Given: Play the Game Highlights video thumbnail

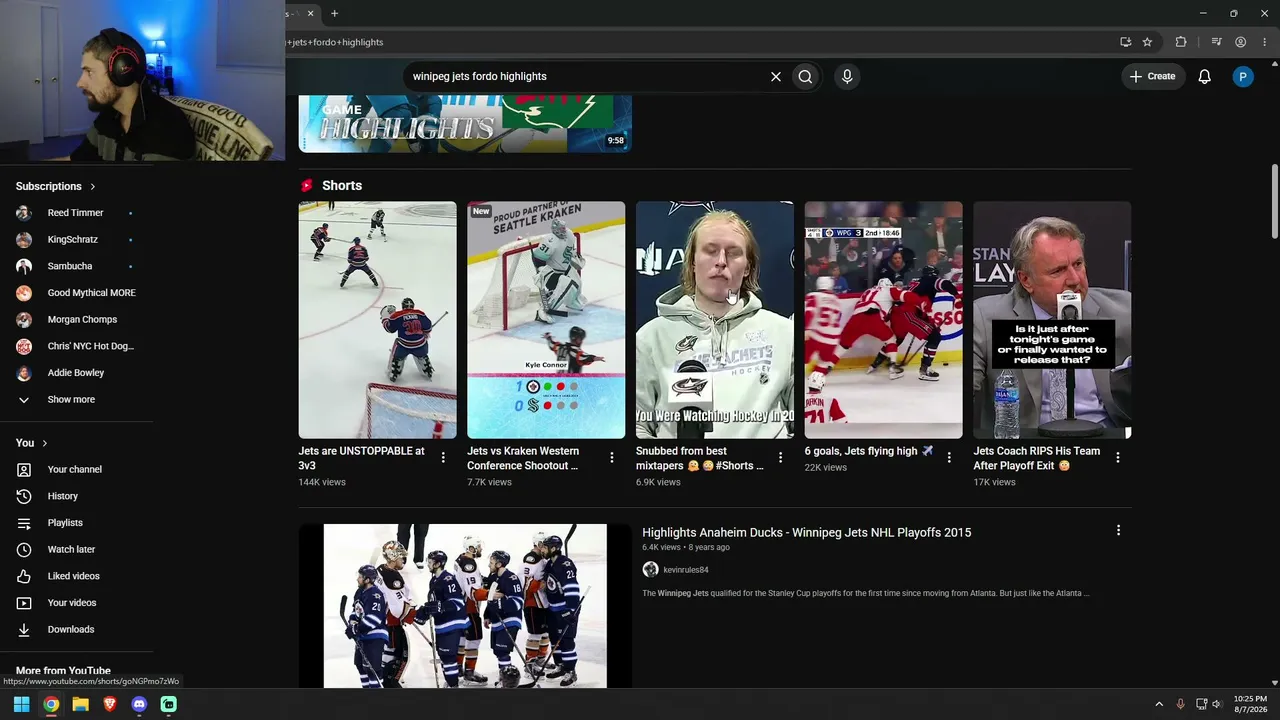Looking at the screenshot, I should [x=465, y=124].
